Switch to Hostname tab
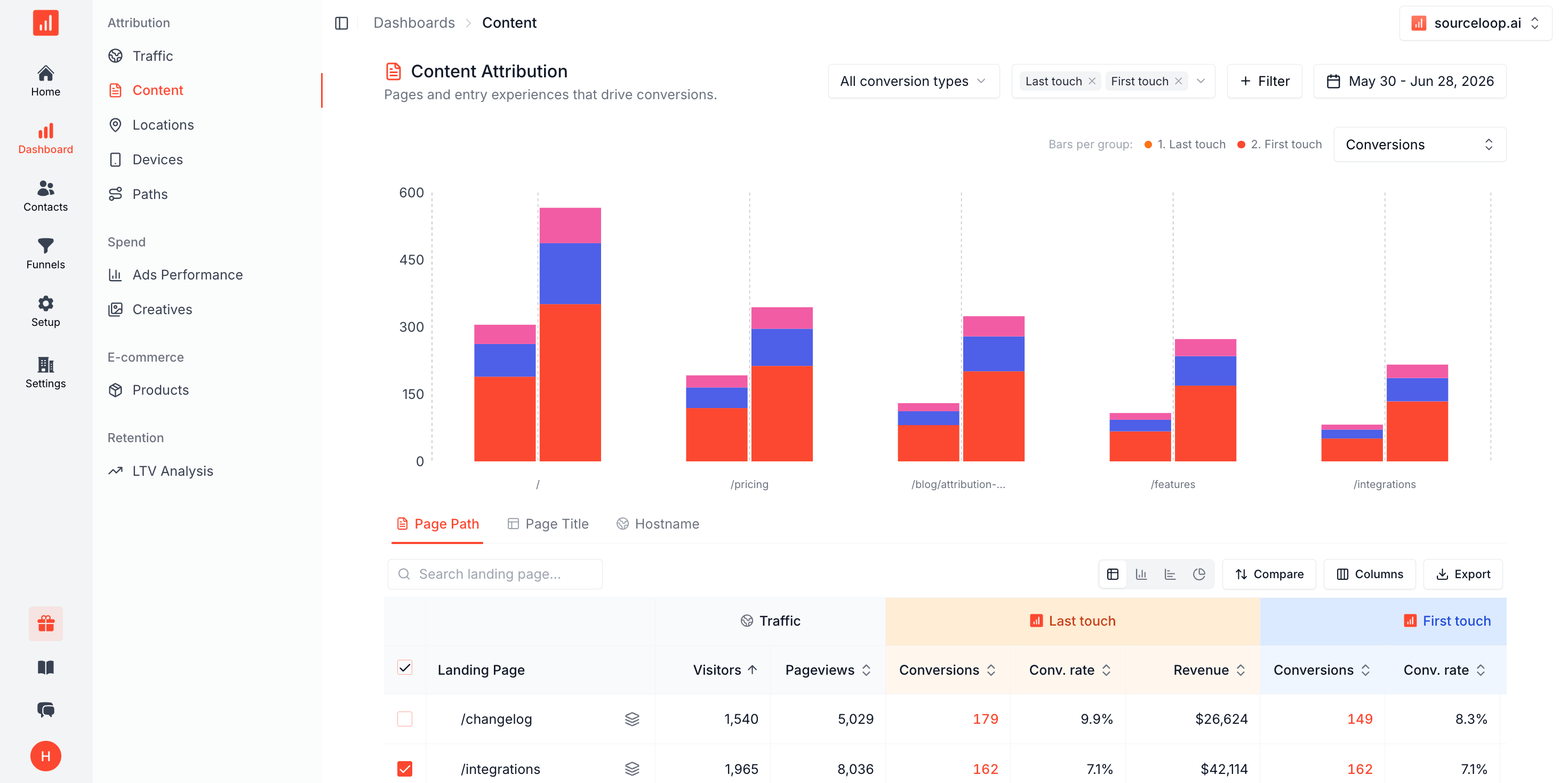 658,524
